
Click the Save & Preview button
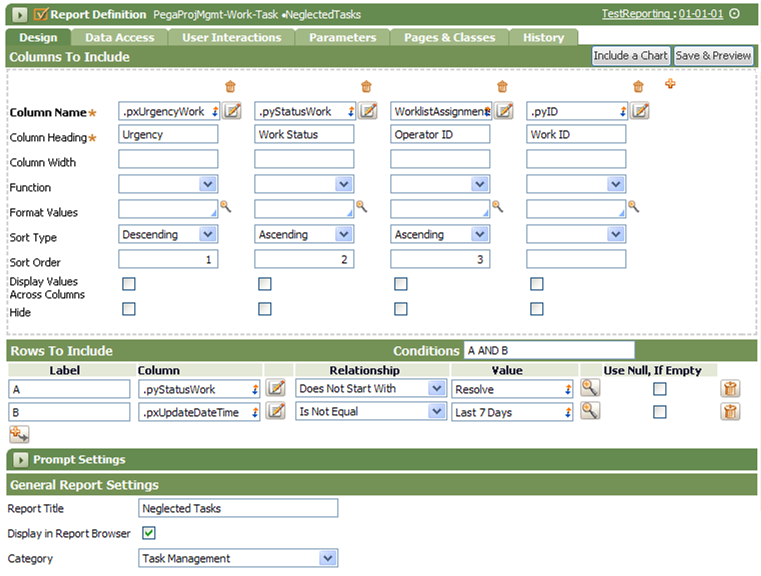(713, 56)
